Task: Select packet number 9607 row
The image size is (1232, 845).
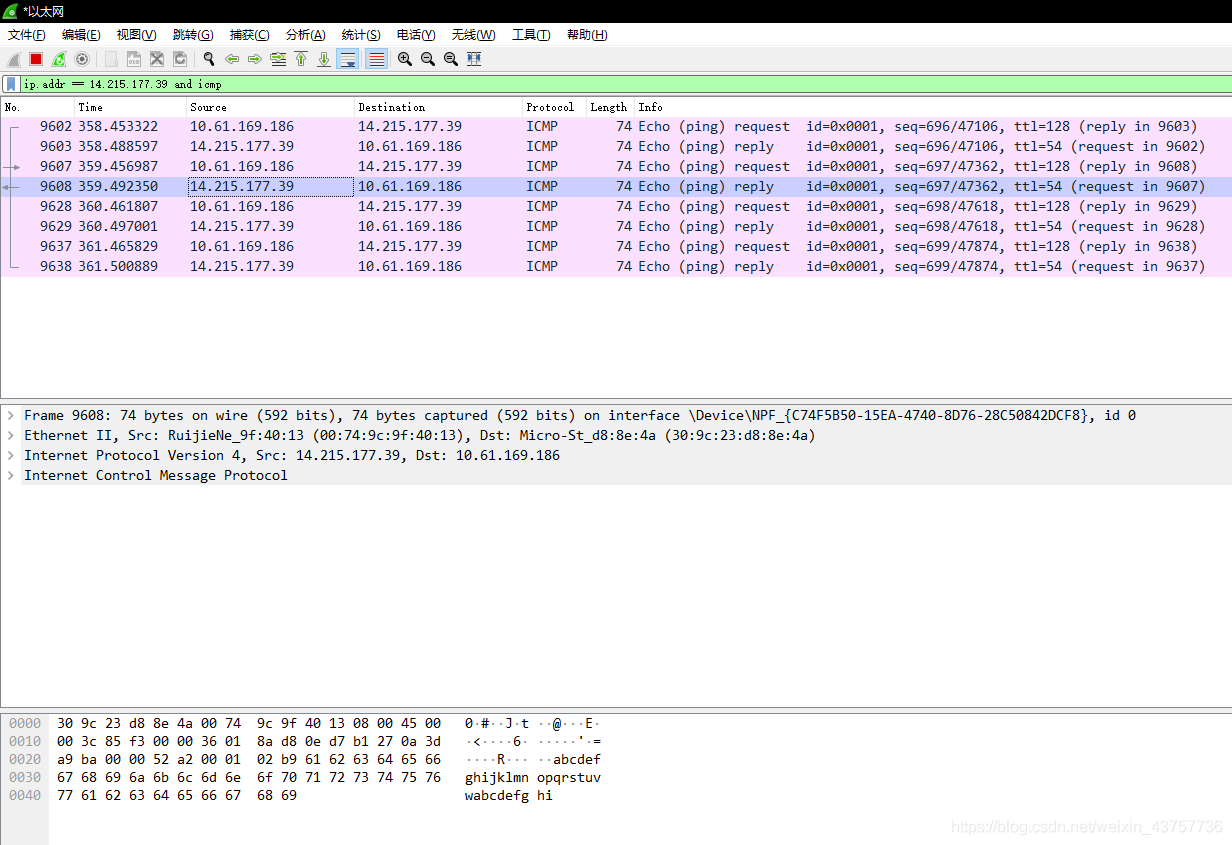Action: (x=616, y=166)
